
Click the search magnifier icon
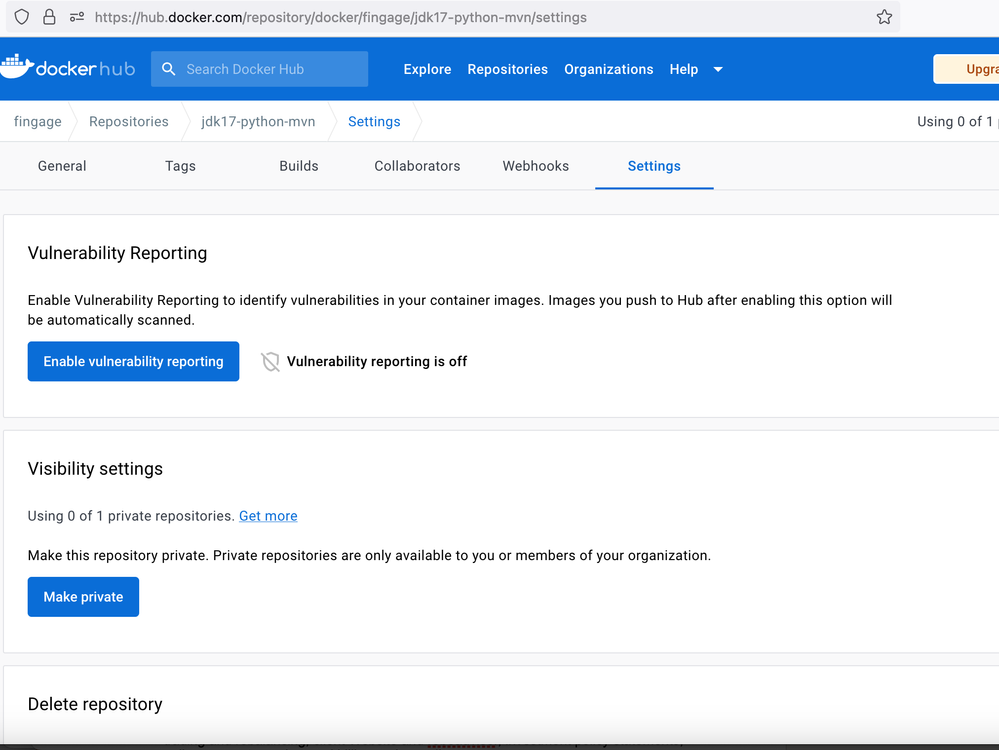[168, 69]
